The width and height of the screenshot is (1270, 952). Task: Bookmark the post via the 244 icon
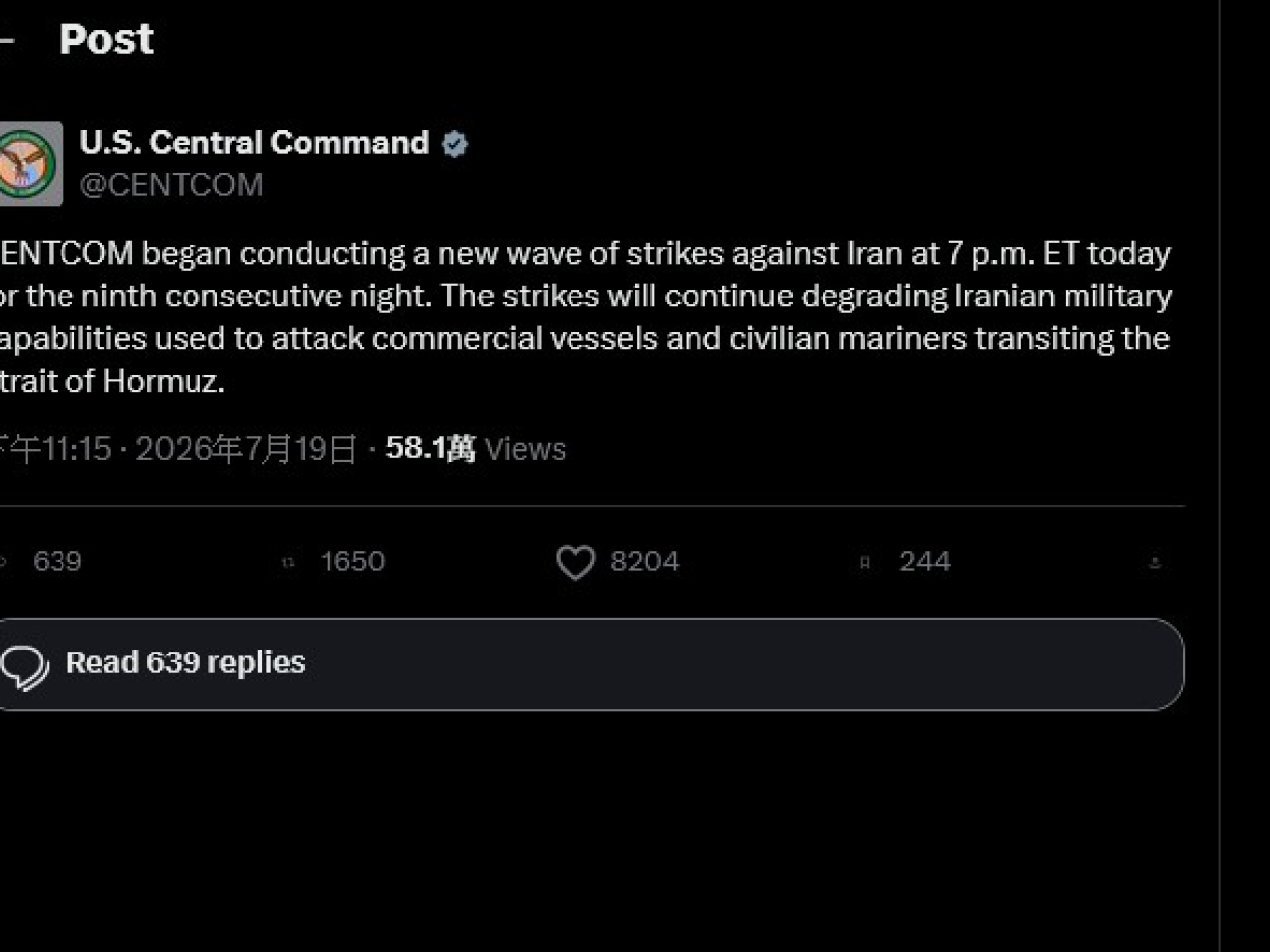[x=864, y=562]
